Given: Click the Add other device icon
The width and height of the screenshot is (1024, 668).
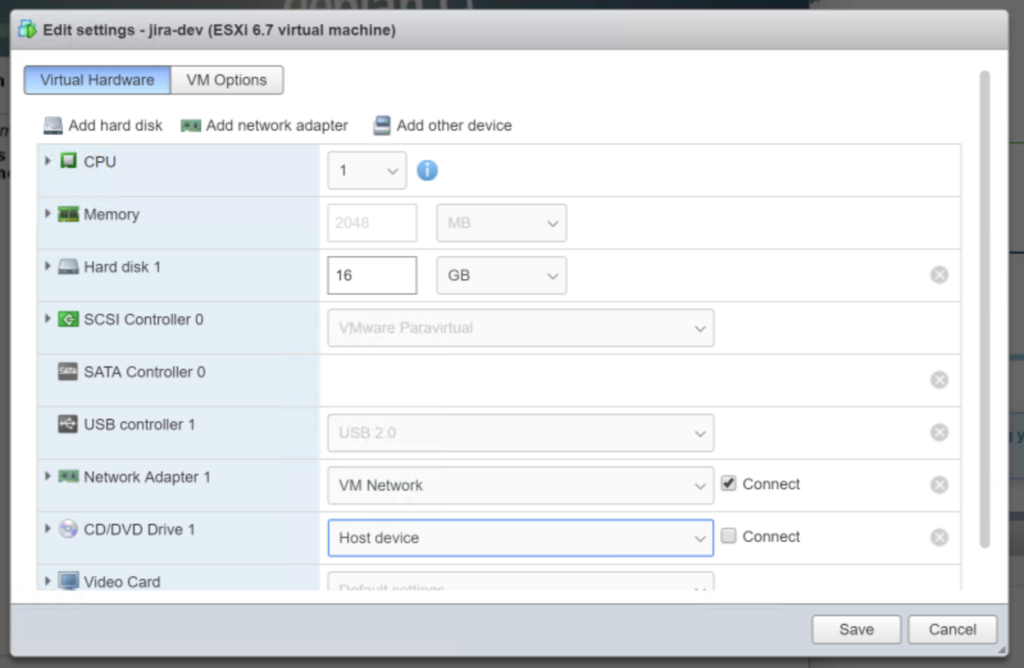Looking at the screenshot, I should pos(382,125).
